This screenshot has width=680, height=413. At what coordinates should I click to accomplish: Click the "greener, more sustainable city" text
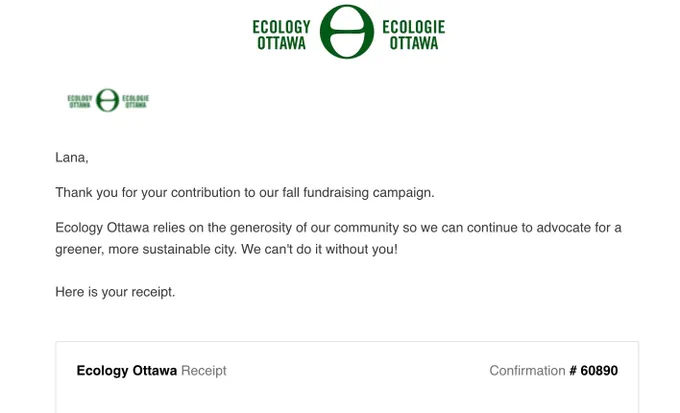(144, 249)
